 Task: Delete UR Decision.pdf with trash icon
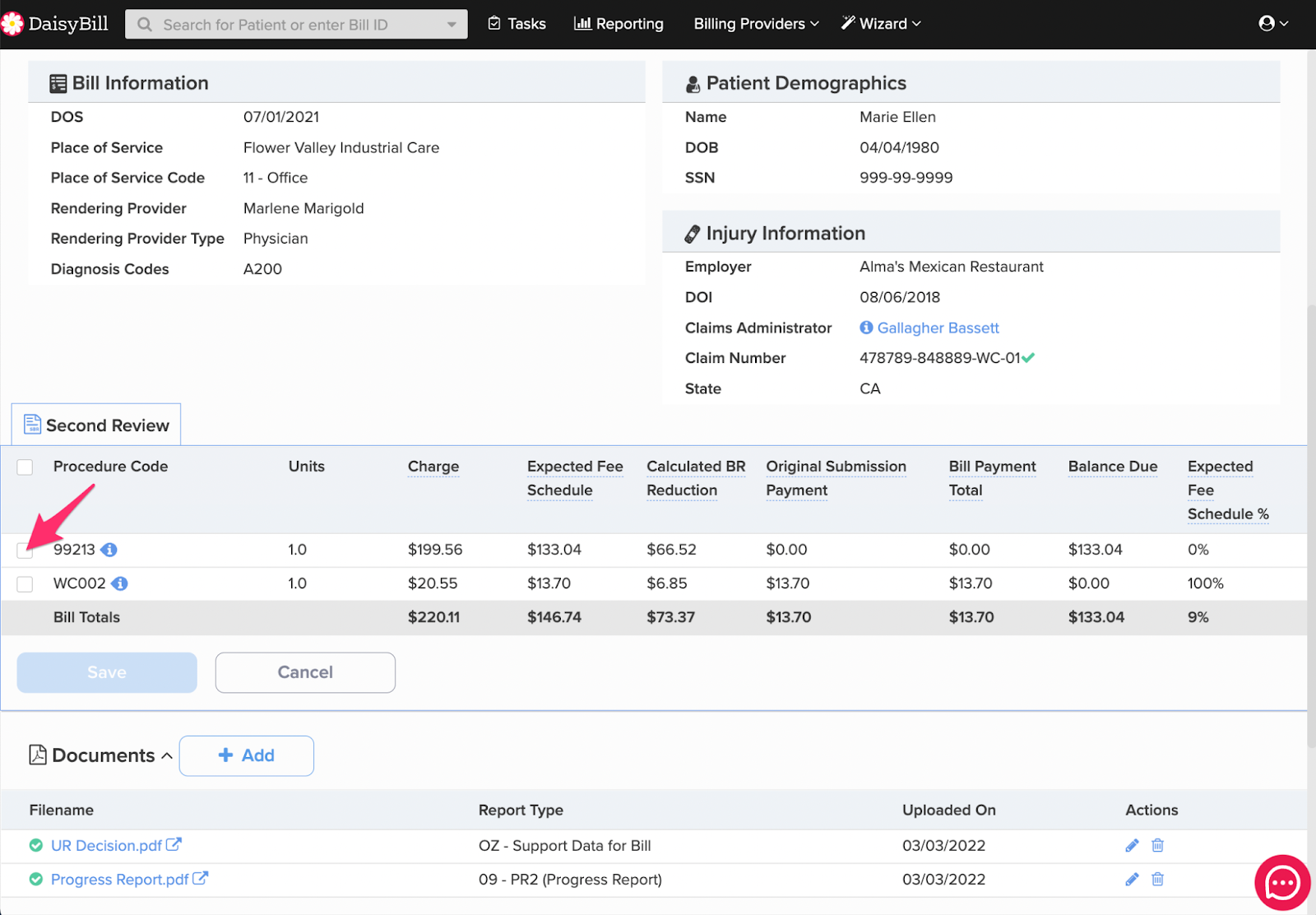pyautogui.click(x=1157, y=845)
